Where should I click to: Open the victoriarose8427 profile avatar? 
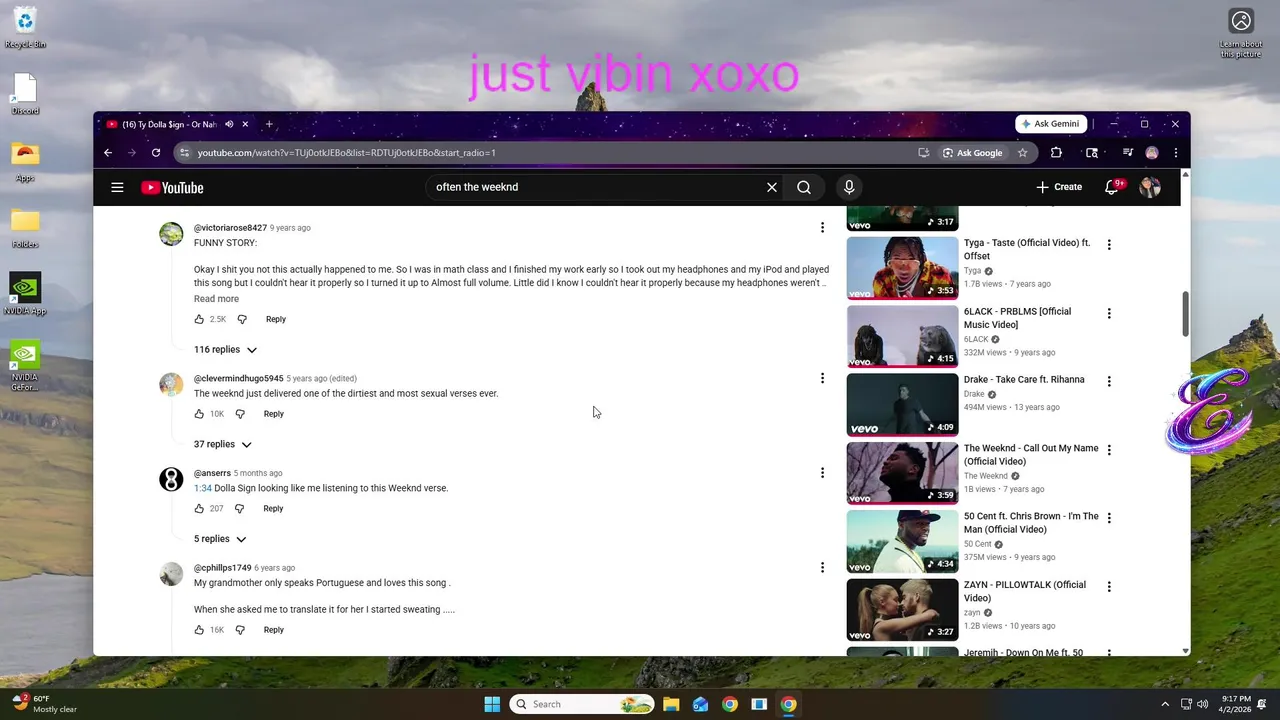point(171,234)
